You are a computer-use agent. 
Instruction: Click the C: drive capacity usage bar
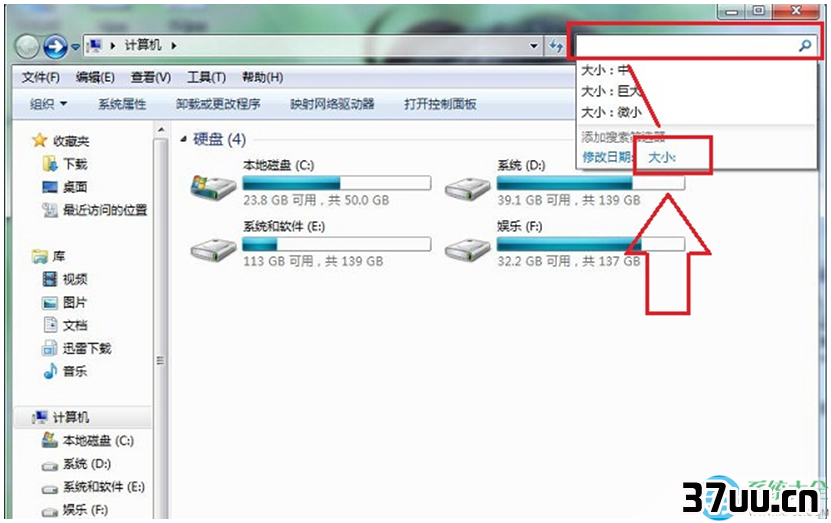337,183
